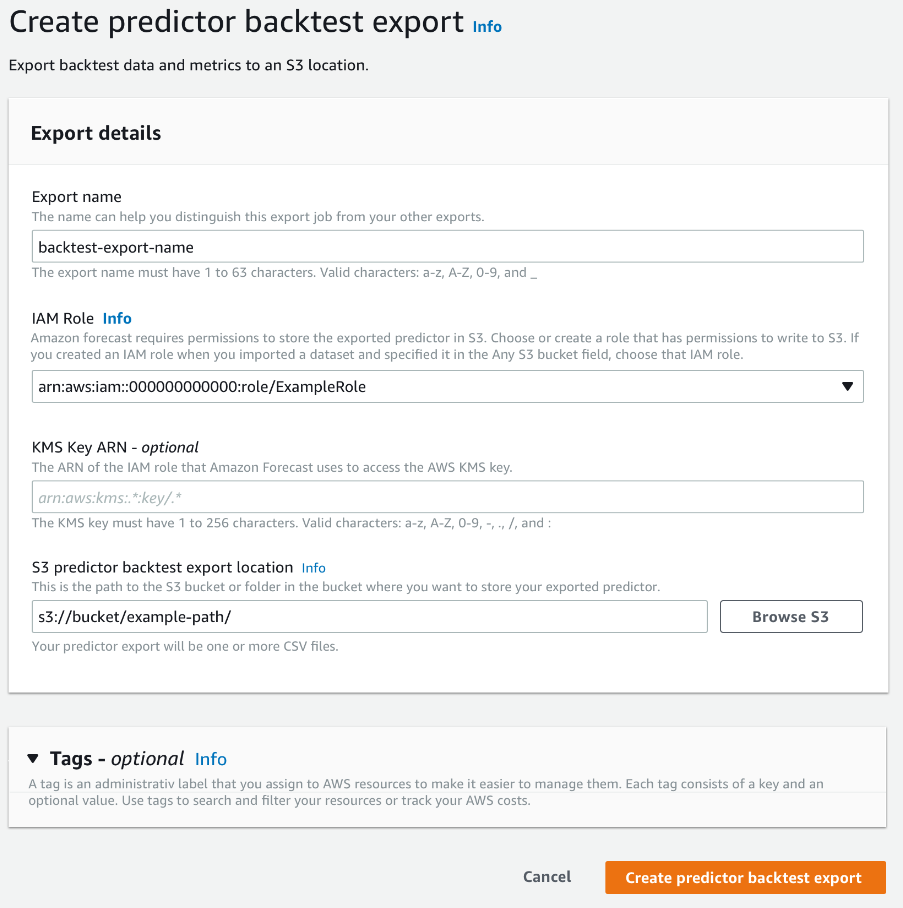Click the Info link next to Tags
The image size is (903, 908).
(211, 759)
